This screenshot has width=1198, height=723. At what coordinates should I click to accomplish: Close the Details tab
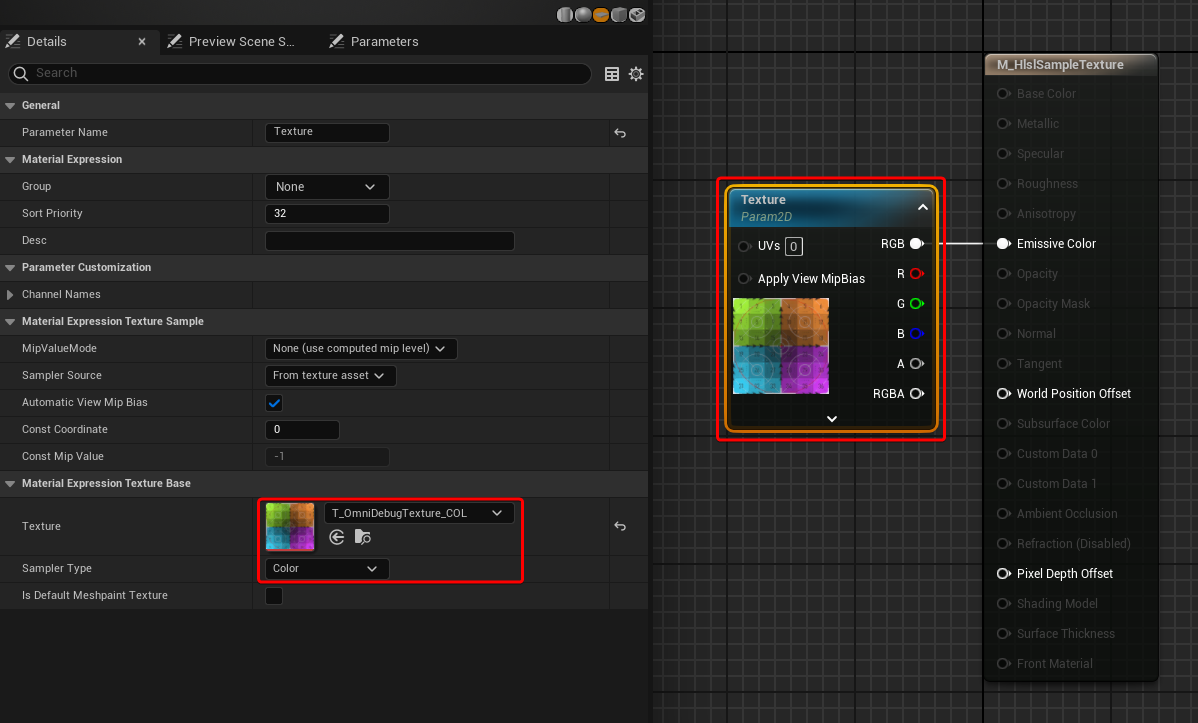(142, 42)
